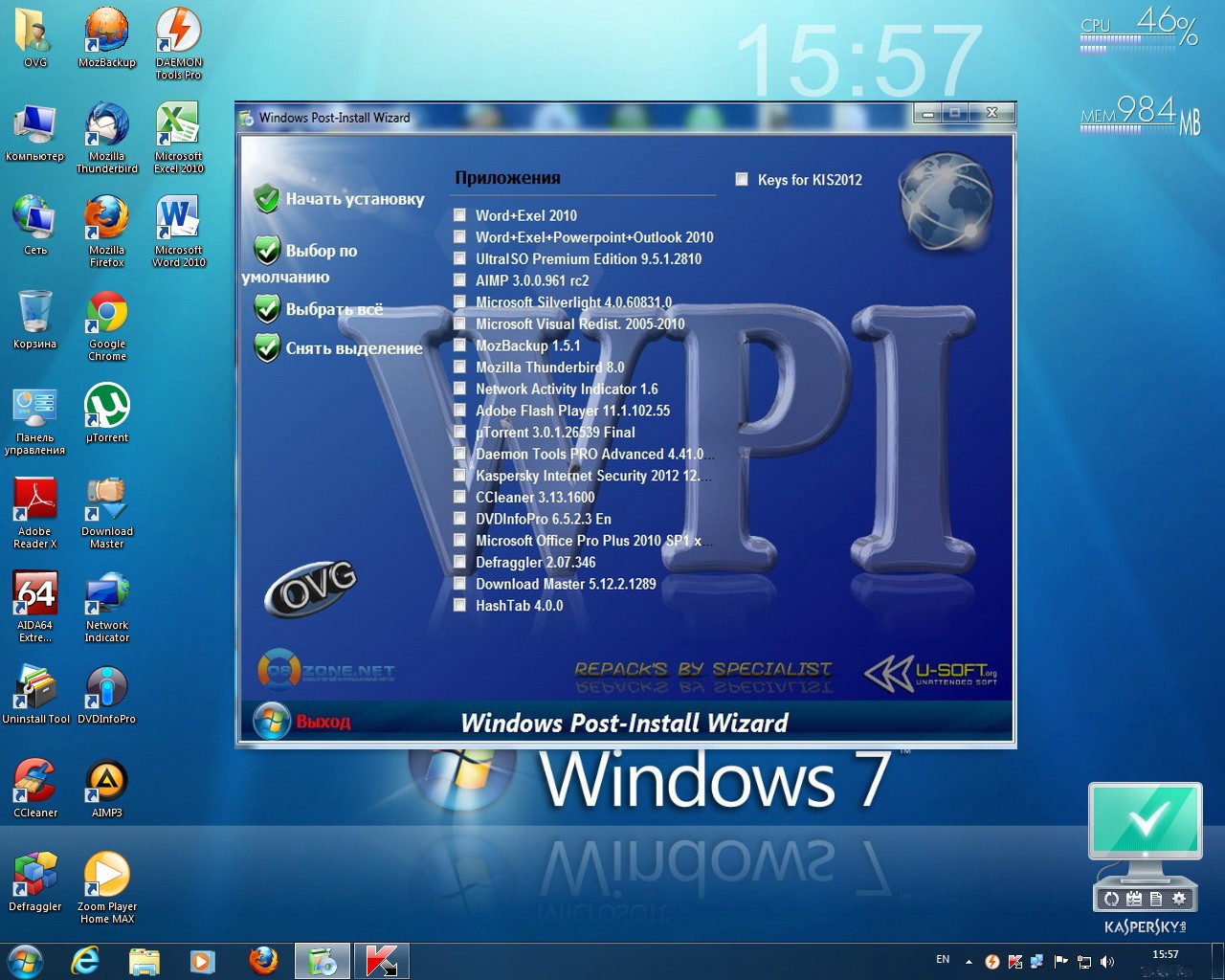Tick Word+Exel+Powerpoint+Outlook 2010 checkbox
This screenshot has height=980, width=1225.
(x=459, y=237)
